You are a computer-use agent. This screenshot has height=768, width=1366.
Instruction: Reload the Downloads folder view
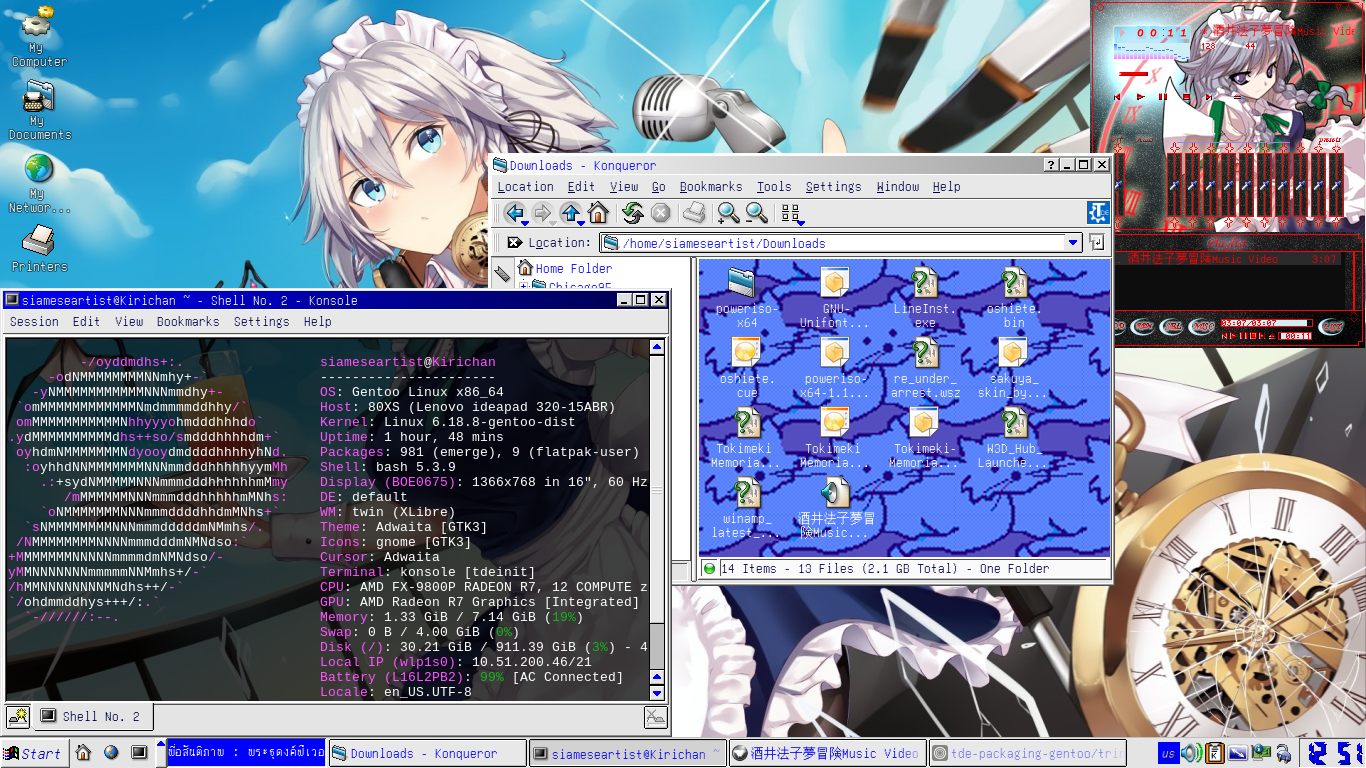click(632, 213)
